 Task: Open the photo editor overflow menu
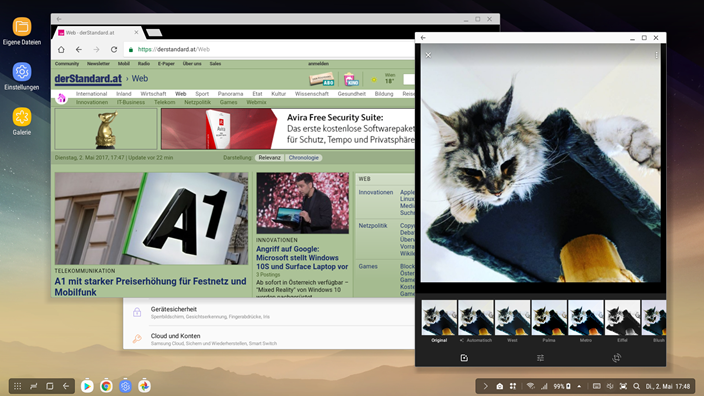[656, 55]
